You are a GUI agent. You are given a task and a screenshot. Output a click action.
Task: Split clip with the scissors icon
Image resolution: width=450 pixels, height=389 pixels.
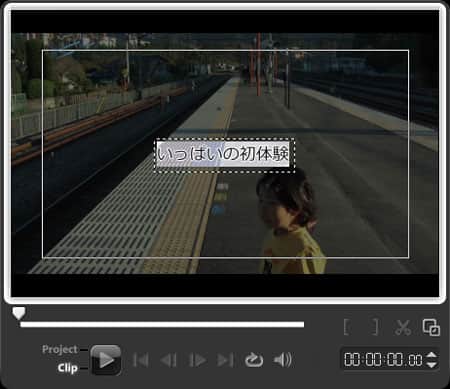point(403,327)
